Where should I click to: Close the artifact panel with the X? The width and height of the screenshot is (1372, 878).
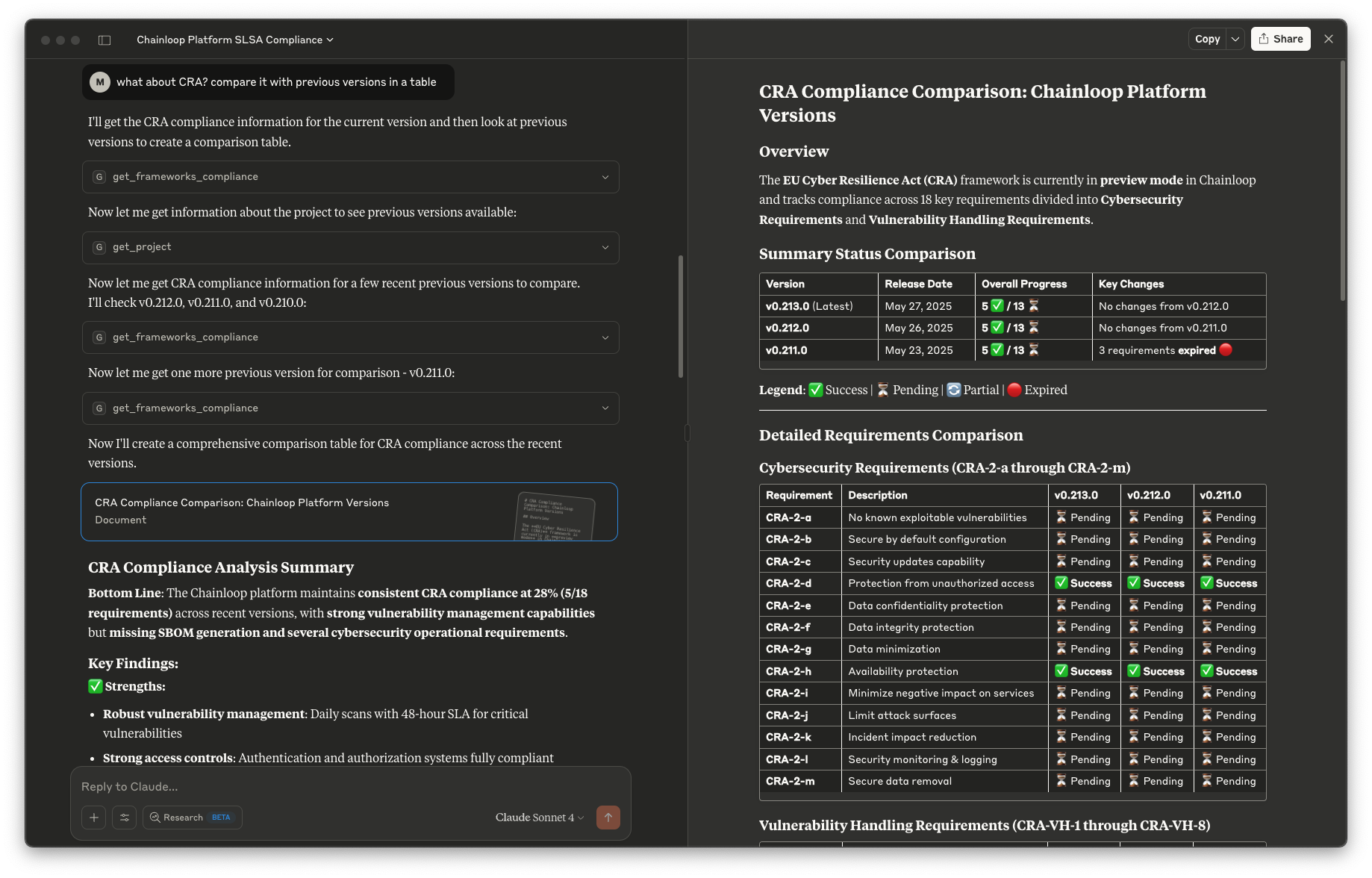click(1329, 40)
